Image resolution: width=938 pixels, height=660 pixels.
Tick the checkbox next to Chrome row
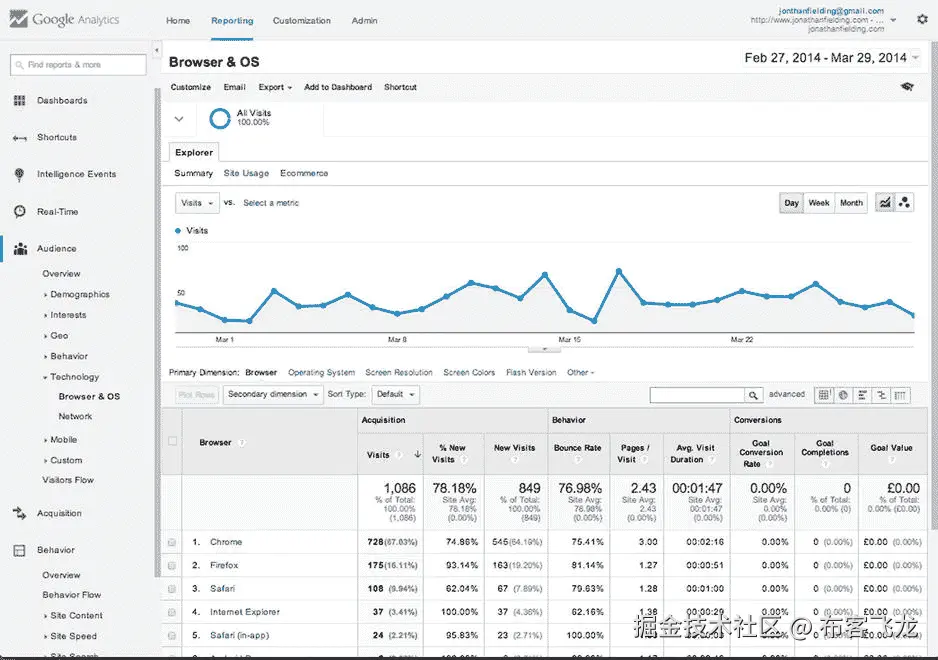click(x=172, y=542)
